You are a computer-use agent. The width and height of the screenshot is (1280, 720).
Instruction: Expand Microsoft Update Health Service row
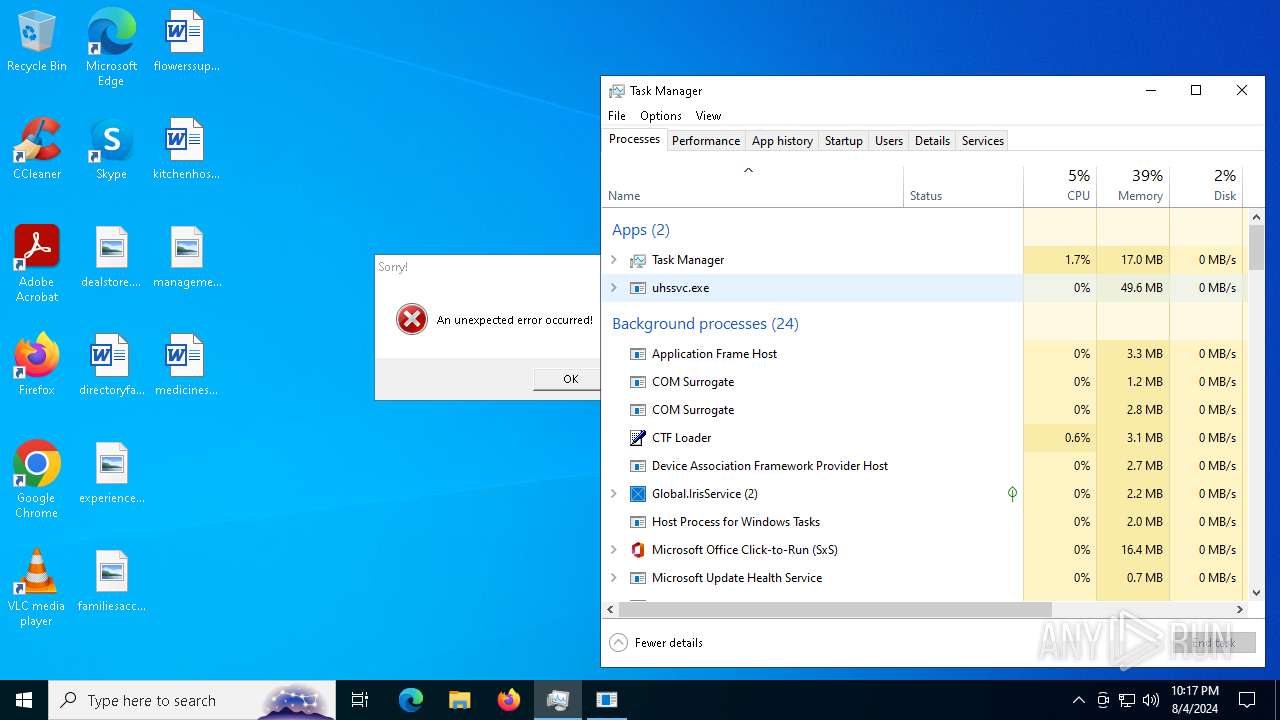(x=614, y=578)
